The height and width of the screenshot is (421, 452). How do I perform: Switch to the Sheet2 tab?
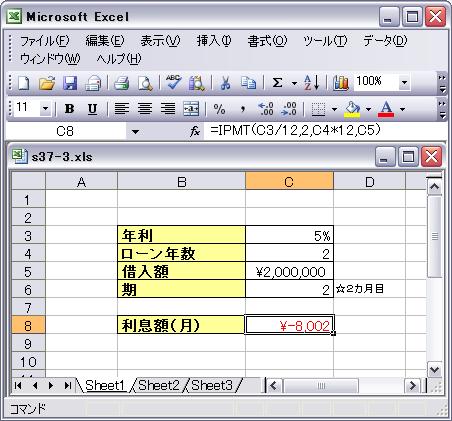click(159, 385)
